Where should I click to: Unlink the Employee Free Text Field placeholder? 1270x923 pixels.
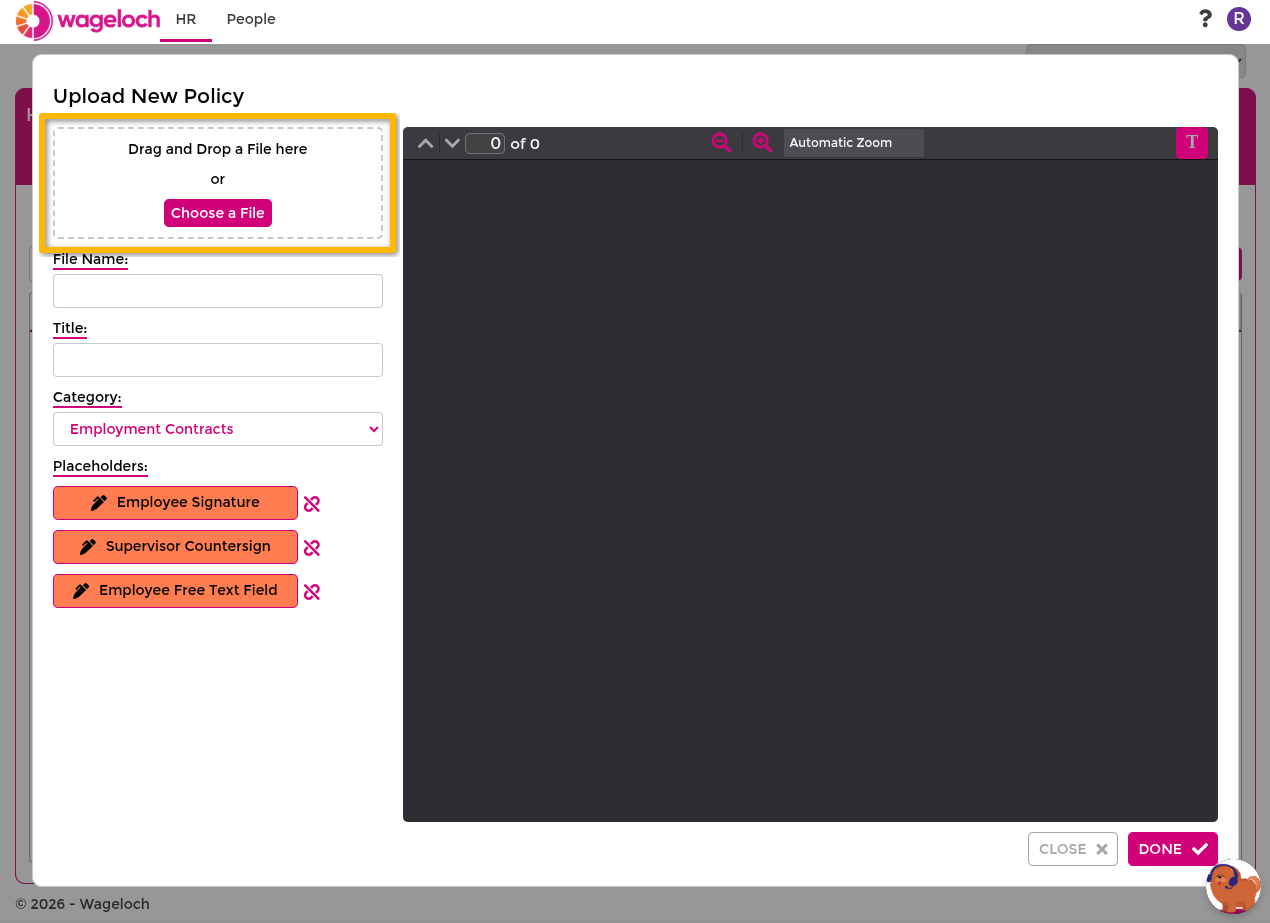(x=312, y=592)
